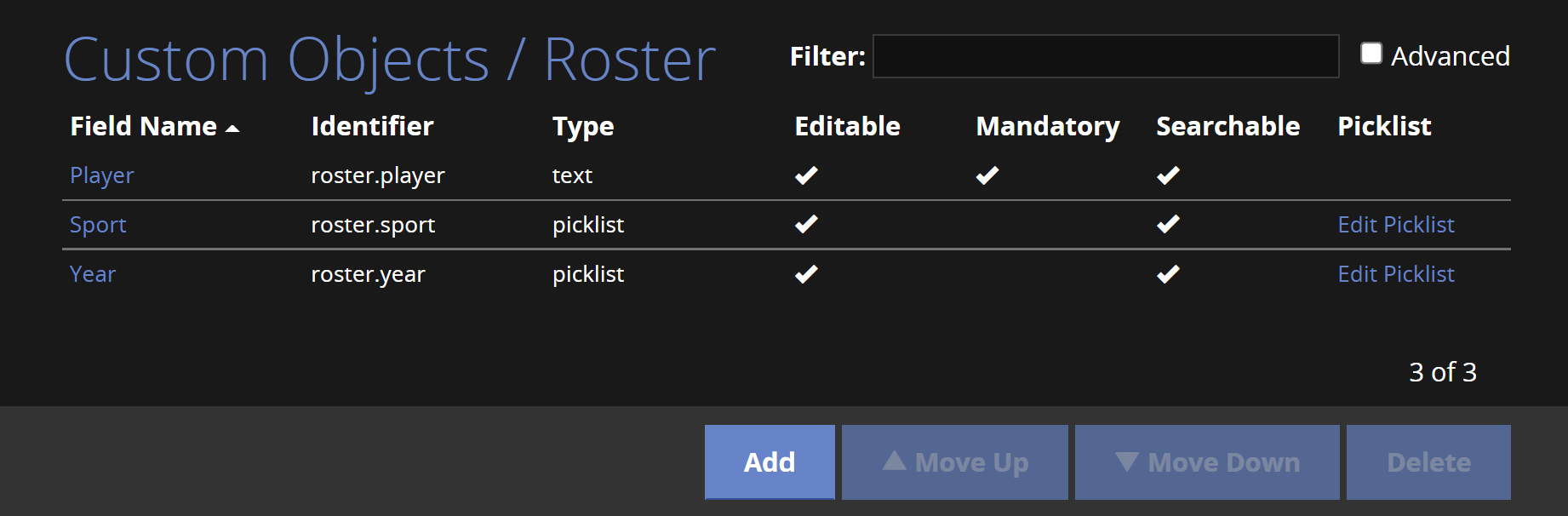
Task: Click the Editable checkmark for Player
Action: click(x=806, y=175)
